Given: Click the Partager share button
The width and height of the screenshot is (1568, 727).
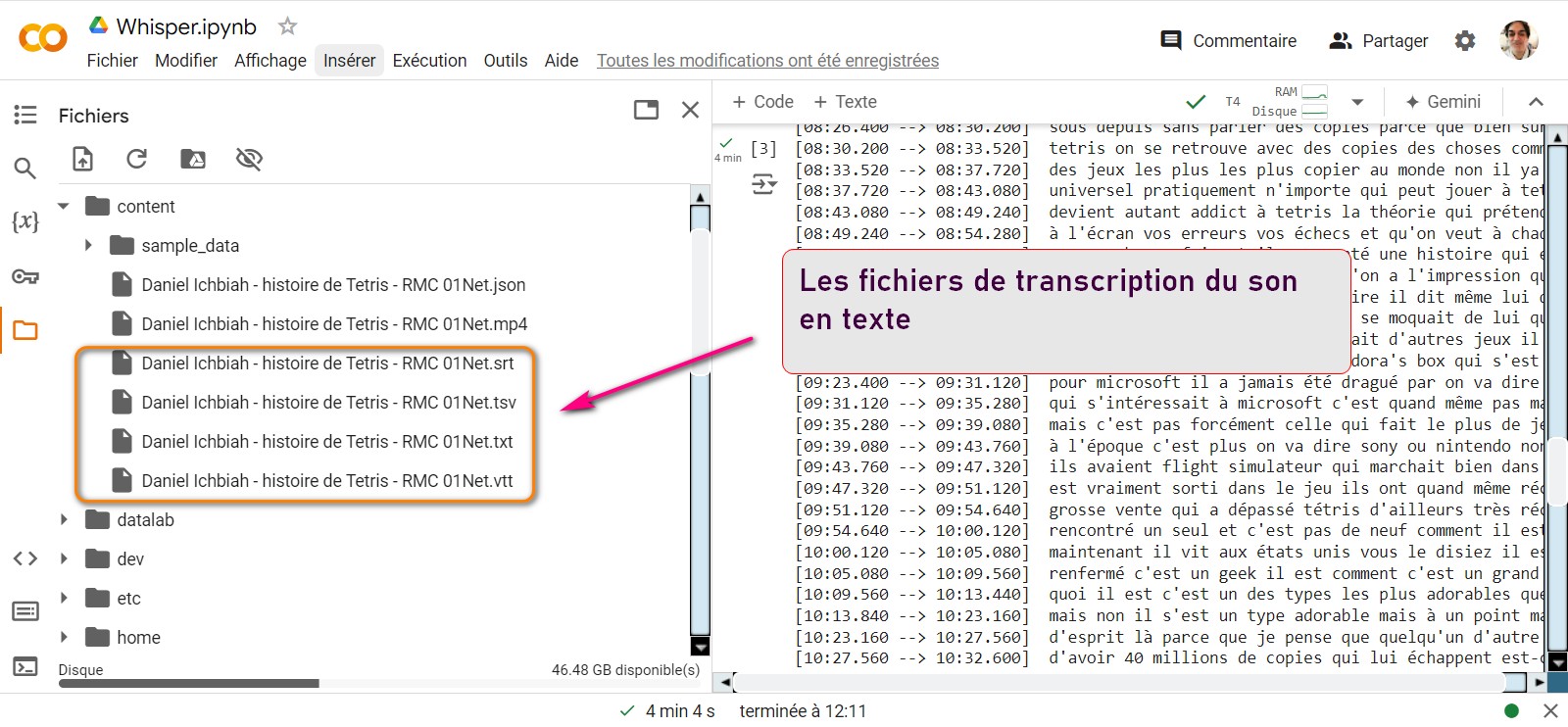Looking at the screenshot, I should (x=1379, y=40).
